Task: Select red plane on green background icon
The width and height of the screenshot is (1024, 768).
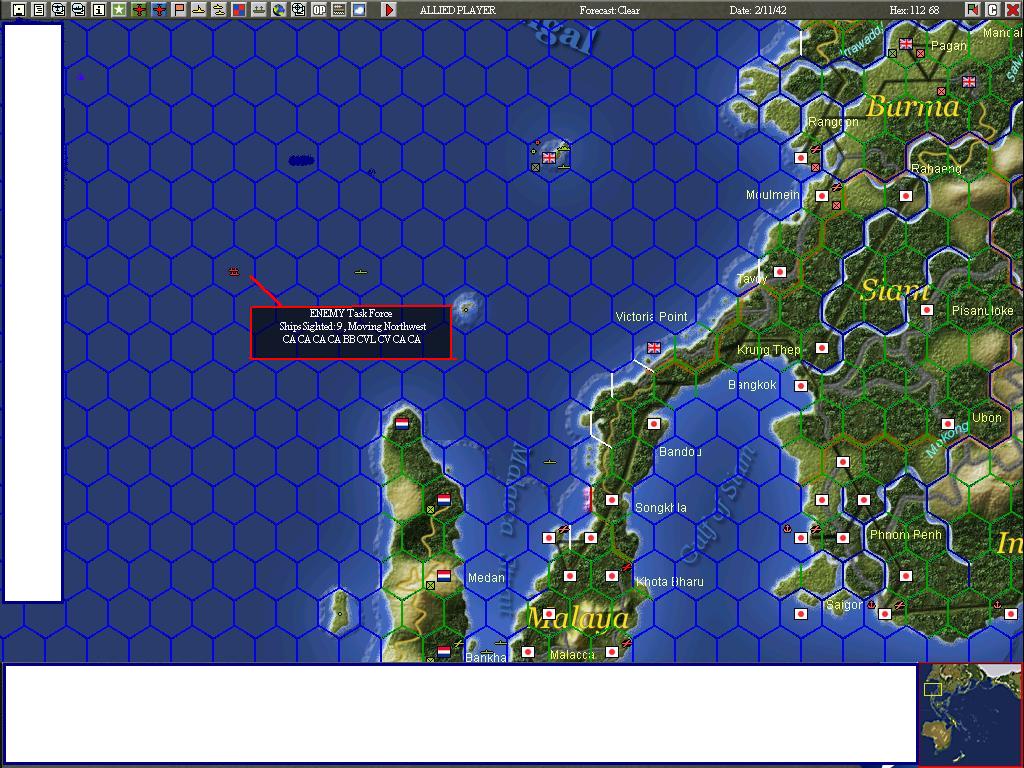Action: pos(139,10)
